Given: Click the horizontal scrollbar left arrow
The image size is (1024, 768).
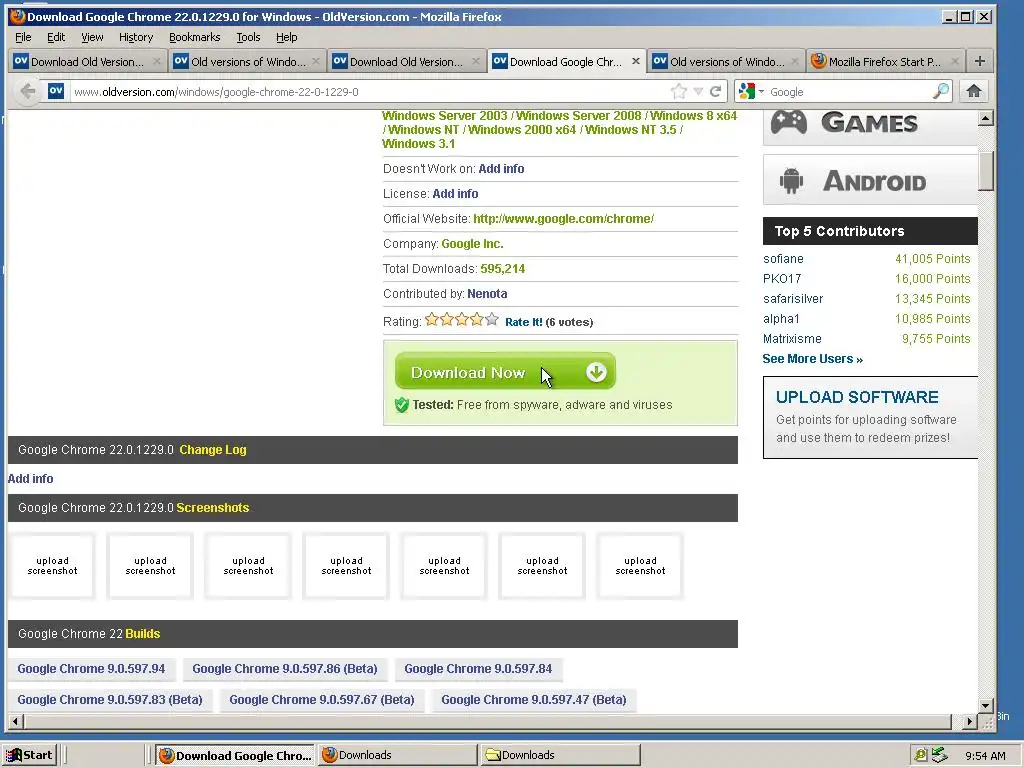Looking at the screenshot, I should pyautogui.click(x=16, y=722).
